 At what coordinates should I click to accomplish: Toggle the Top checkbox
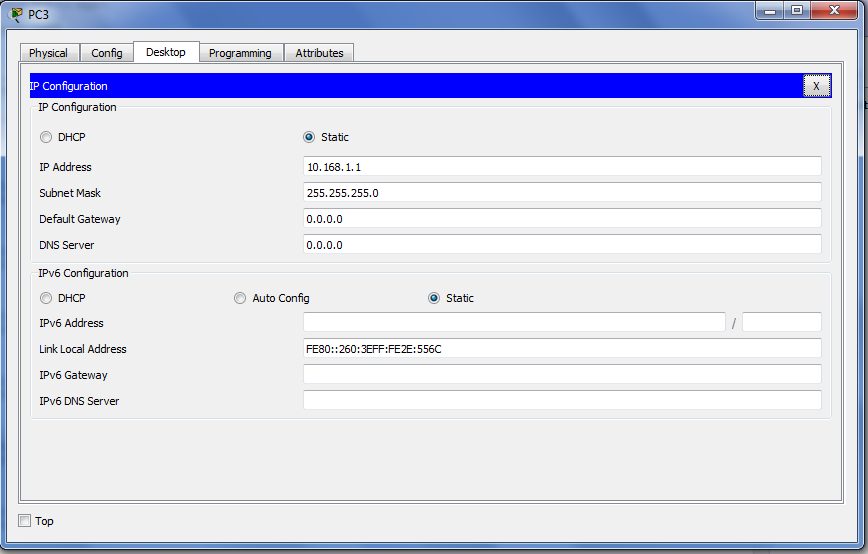[x=24, y=521]
